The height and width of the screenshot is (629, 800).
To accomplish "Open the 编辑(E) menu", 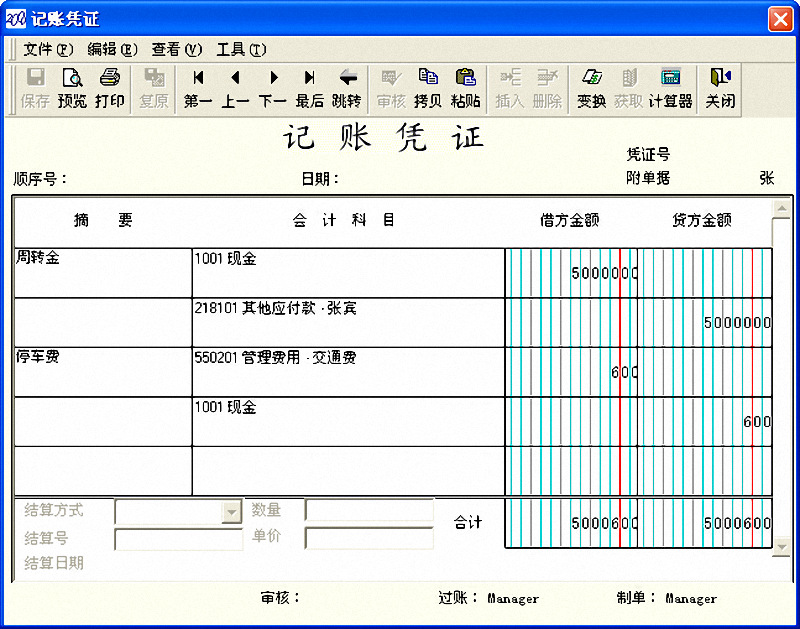I will pyautogui.click(x=112, y=49).
